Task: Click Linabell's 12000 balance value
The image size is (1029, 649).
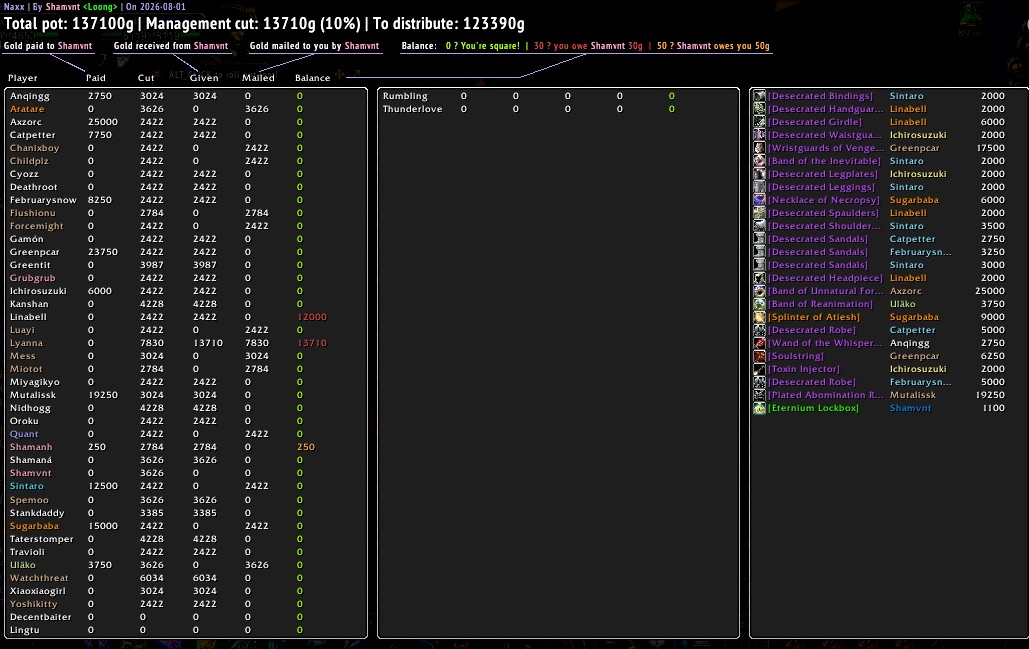Action: [x=312, y=317]
